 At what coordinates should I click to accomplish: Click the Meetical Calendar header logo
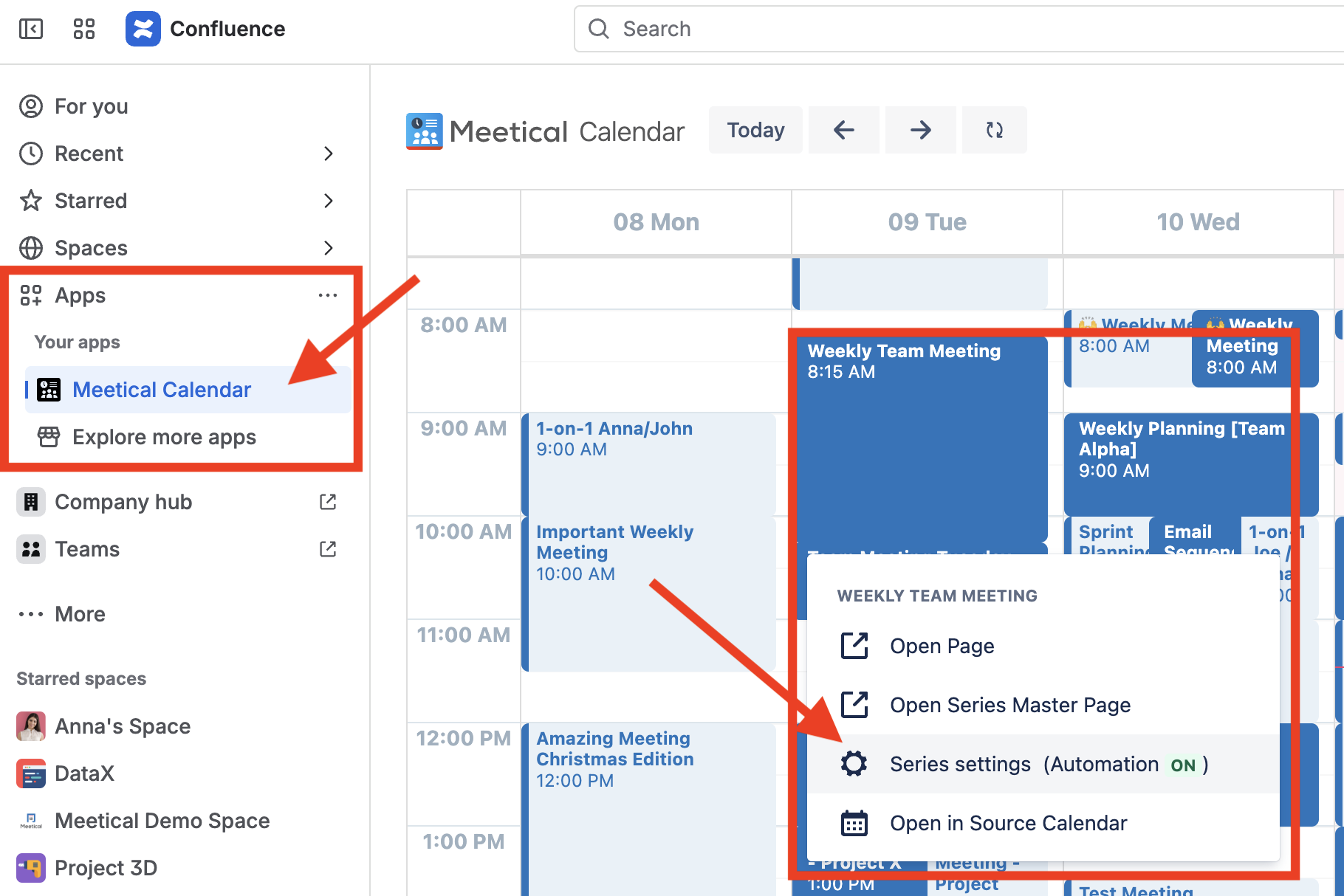pos(425,131)
